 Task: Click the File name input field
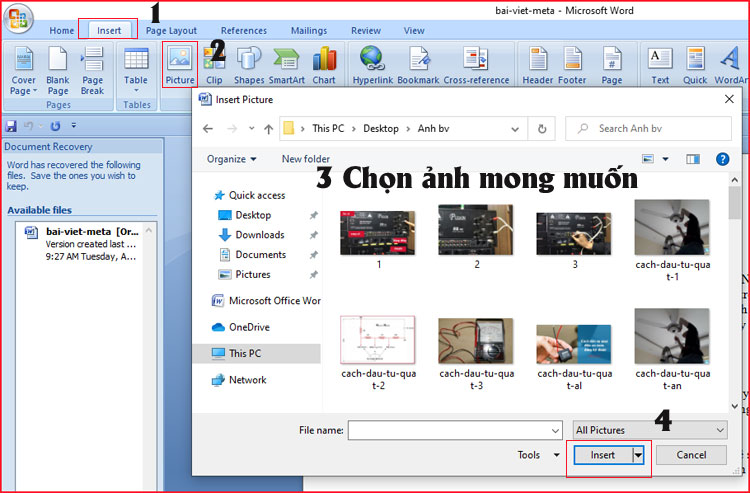[455, 430]
